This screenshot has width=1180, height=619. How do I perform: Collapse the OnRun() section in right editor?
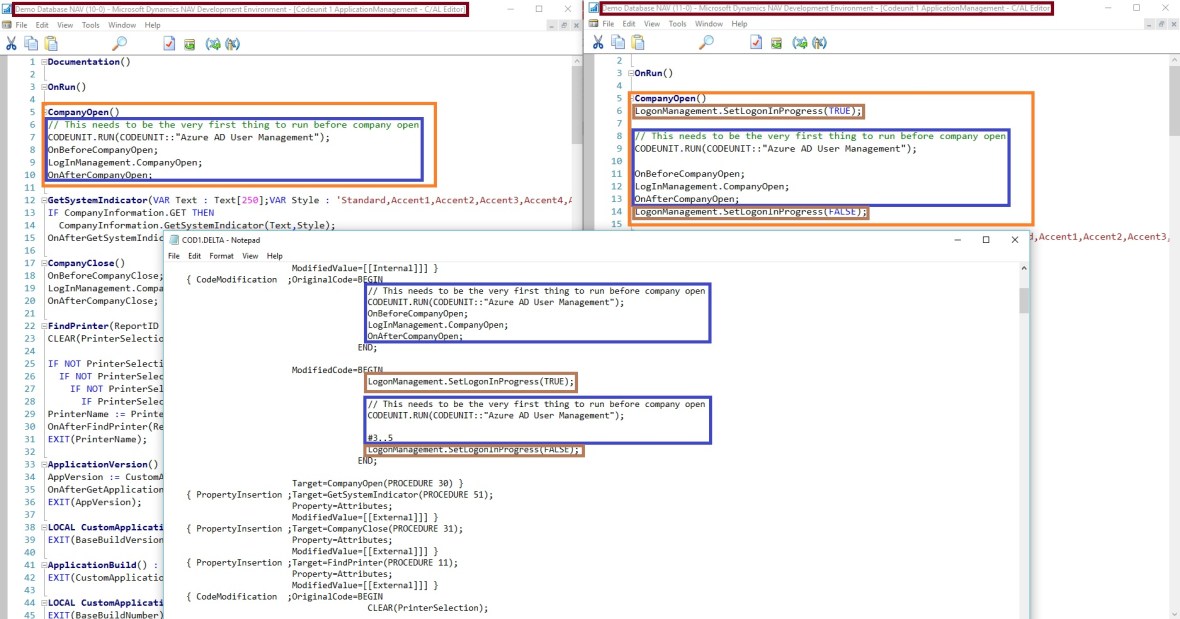(x=630, y=74)
